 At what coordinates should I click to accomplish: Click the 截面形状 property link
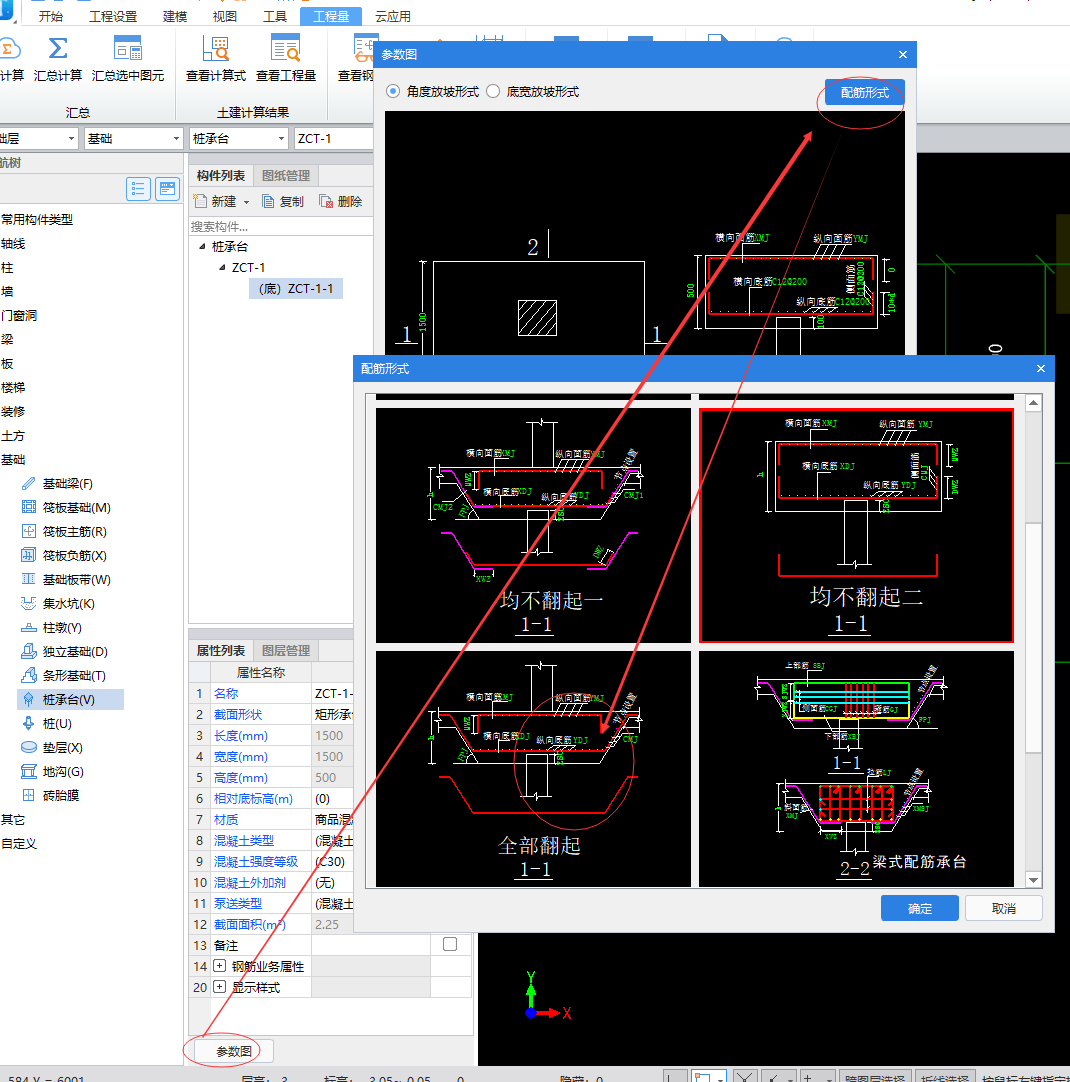pos(238,714)
